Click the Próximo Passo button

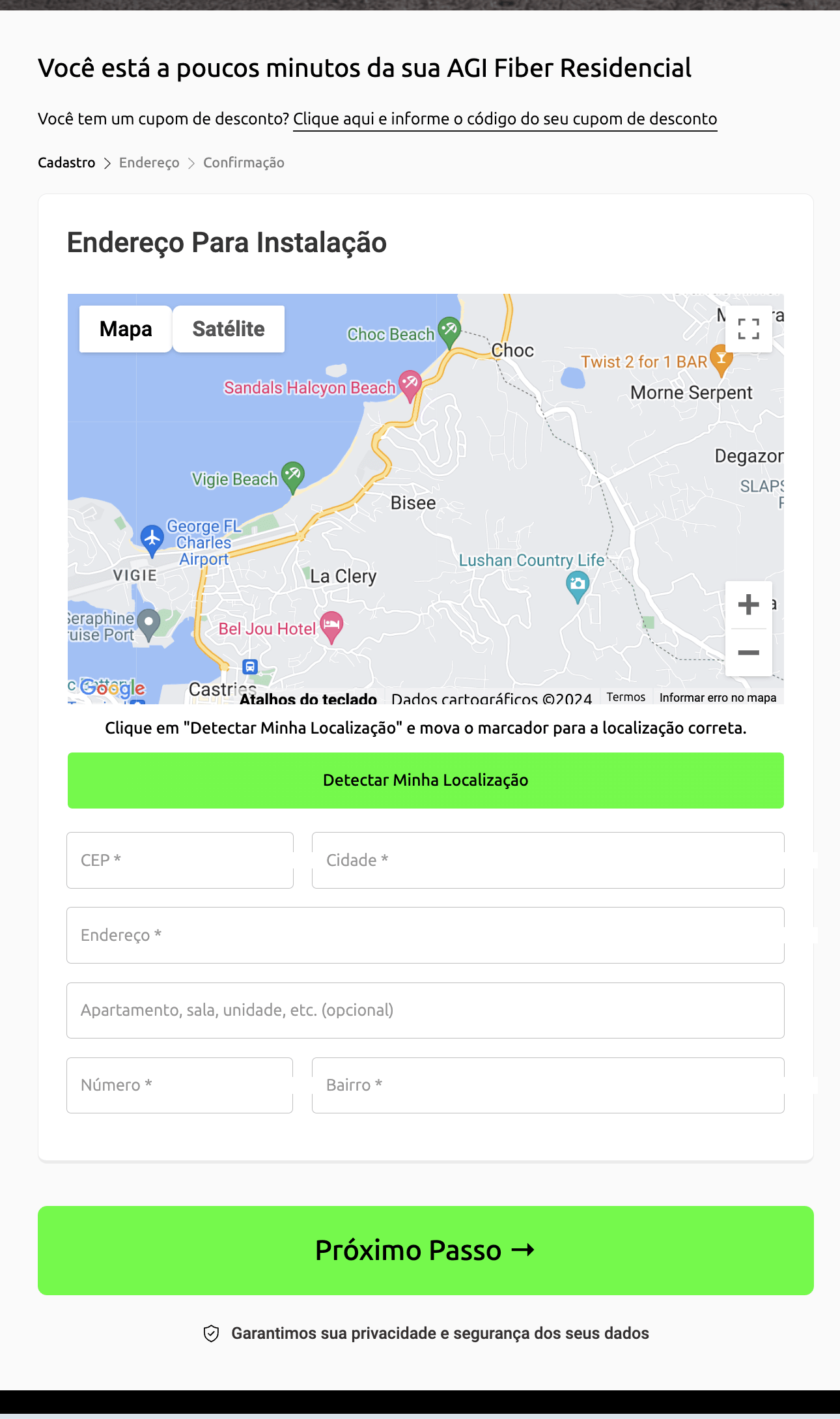coord(425,1250)
